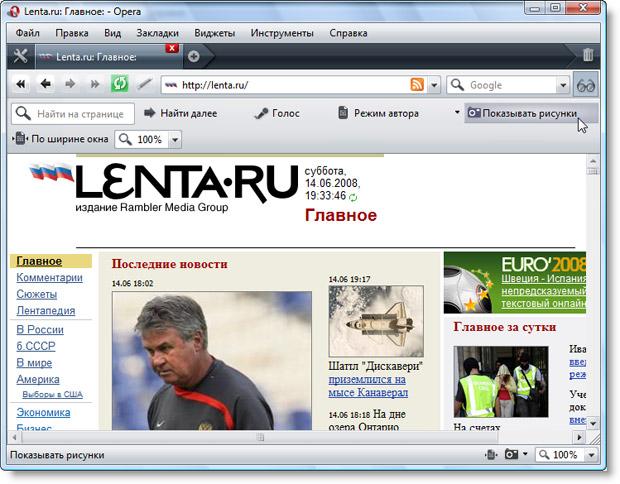Click the status bar camera images icon
The image size is (620, 484).
tap(511, 454)
